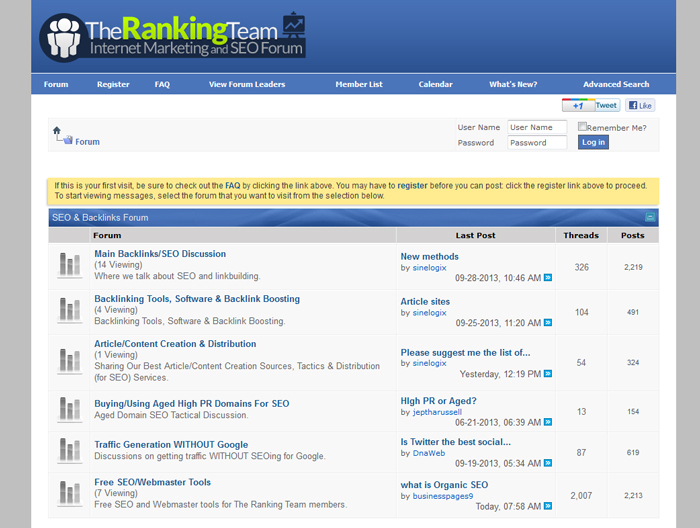Open Buying/Using Aged High PR Domains forum

point(192,403)
